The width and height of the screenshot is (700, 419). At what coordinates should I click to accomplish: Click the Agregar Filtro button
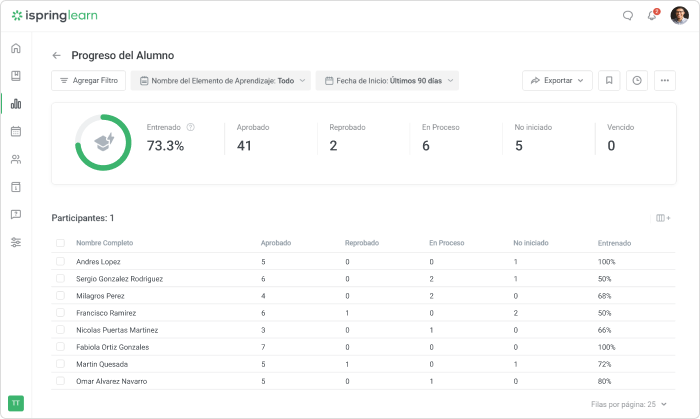click(x=88, y=80)
